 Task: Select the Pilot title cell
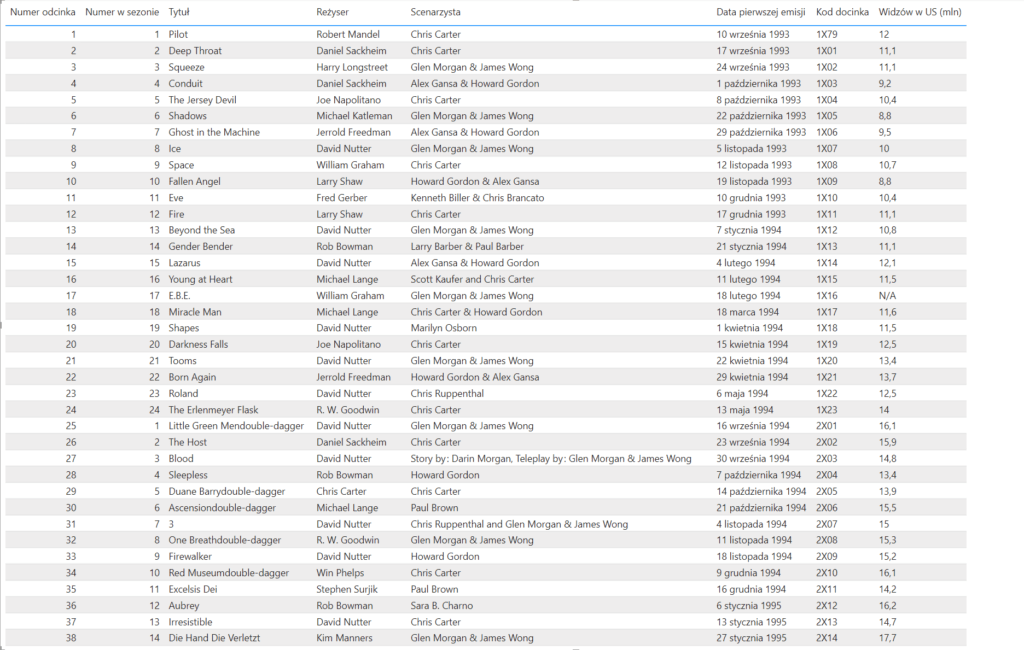178,35
